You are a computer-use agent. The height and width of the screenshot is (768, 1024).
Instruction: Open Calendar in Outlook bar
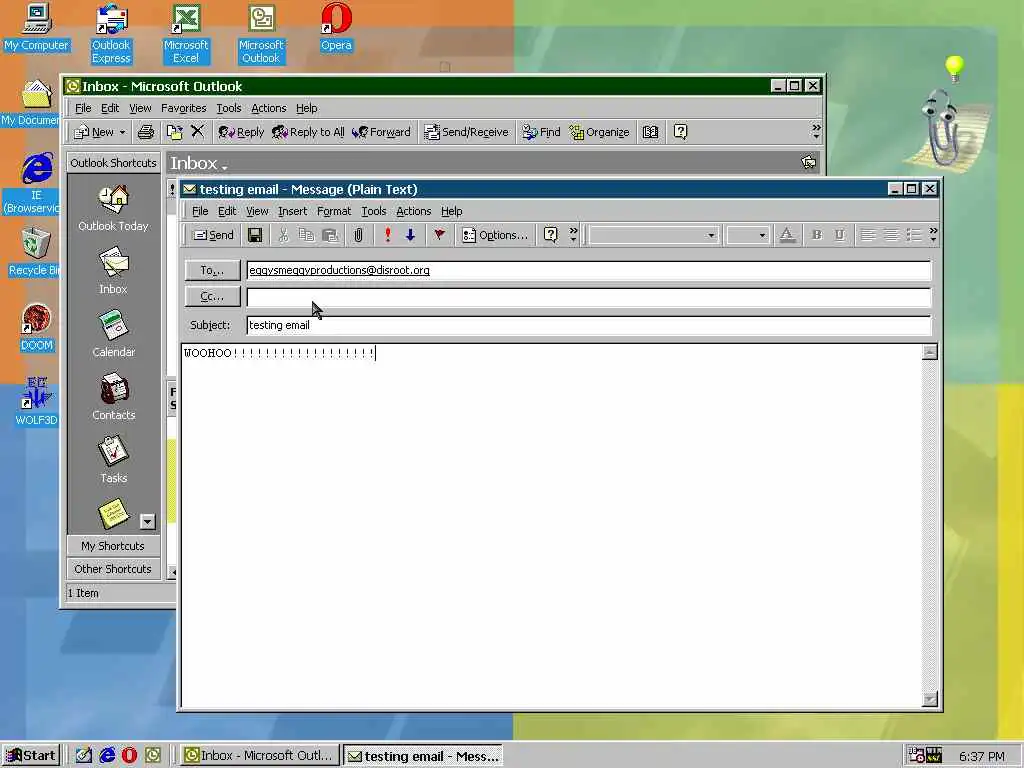click(x=114, y=334)
